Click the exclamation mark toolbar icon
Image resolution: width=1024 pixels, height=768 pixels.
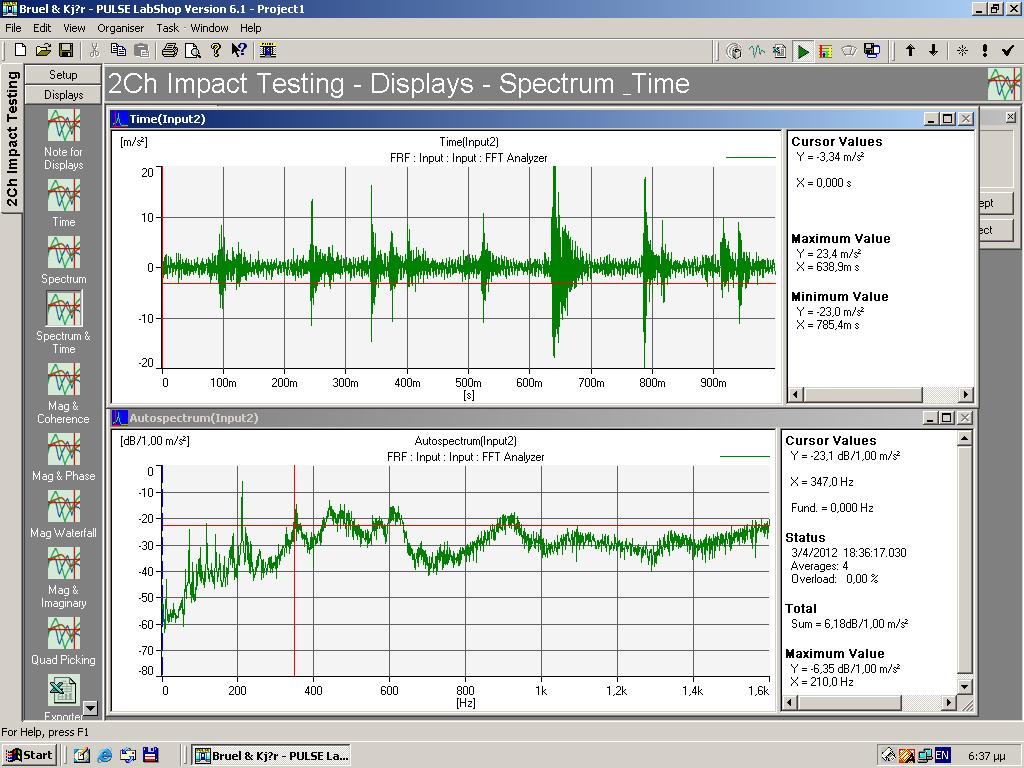point(985,50)
